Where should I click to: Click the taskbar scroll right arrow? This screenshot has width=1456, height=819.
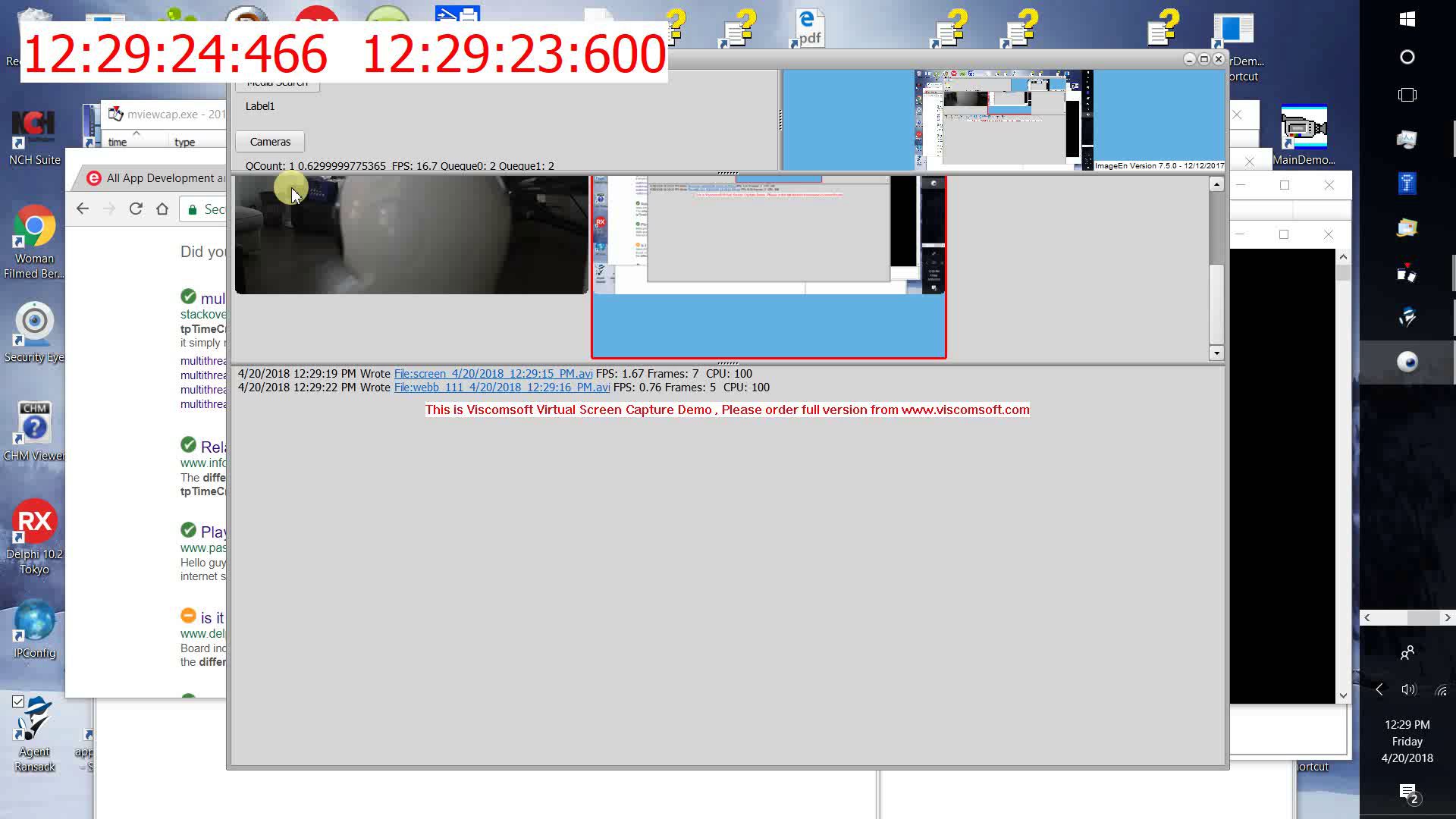pyautogui.click(x=1448, y=618)
